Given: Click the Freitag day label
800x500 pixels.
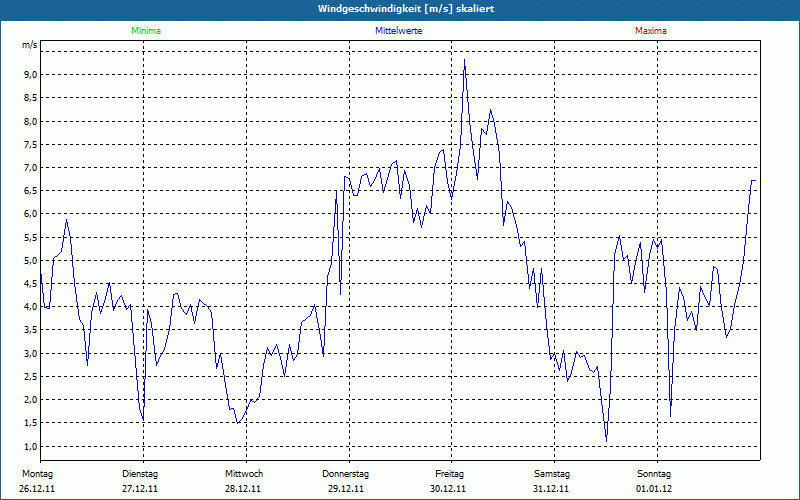Looking at the screenshot, I should pyautogui.click(x=449, y=474).
